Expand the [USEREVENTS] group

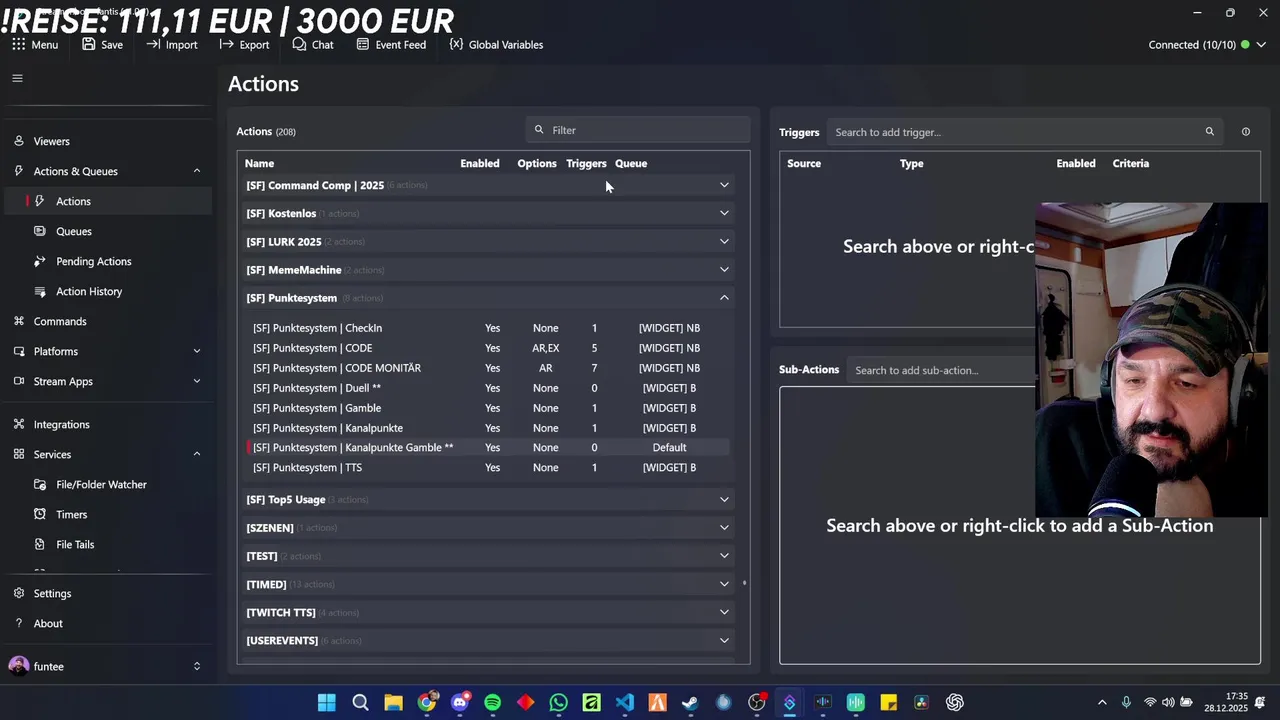(724, 640)
